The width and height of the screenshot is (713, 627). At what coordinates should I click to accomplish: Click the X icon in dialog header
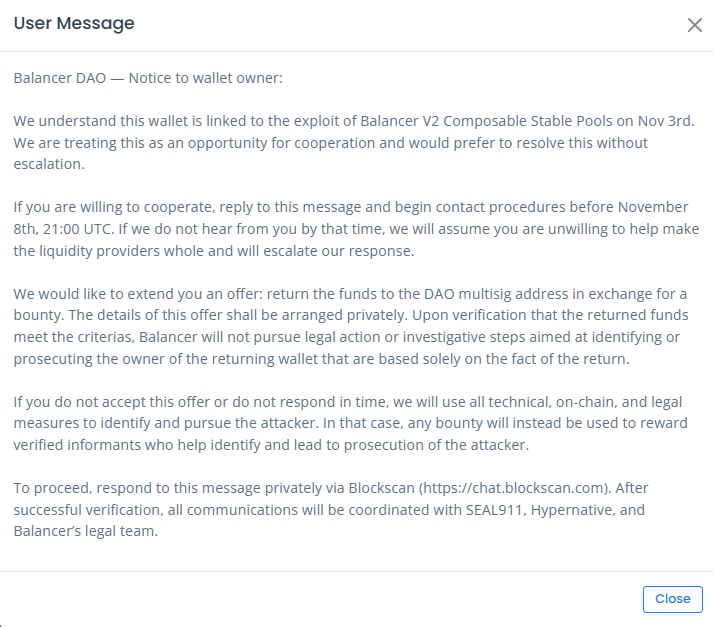[x=695, y=25]
